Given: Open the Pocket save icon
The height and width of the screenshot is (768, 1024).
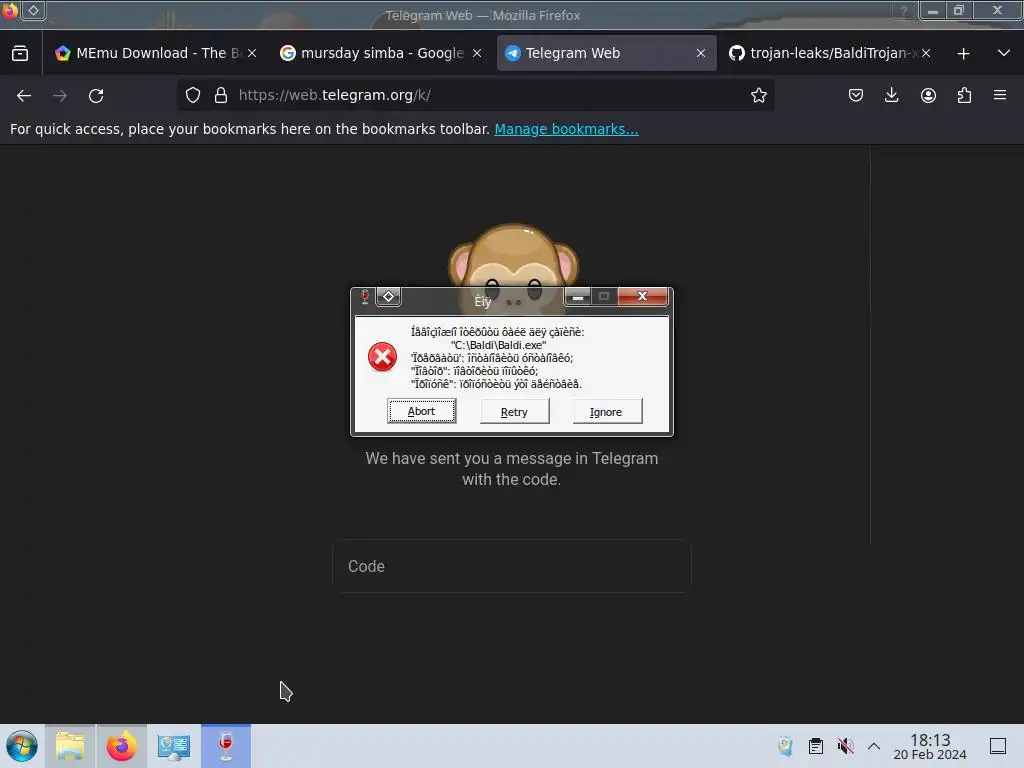Looking at the screenshot, I should [856, 95].
